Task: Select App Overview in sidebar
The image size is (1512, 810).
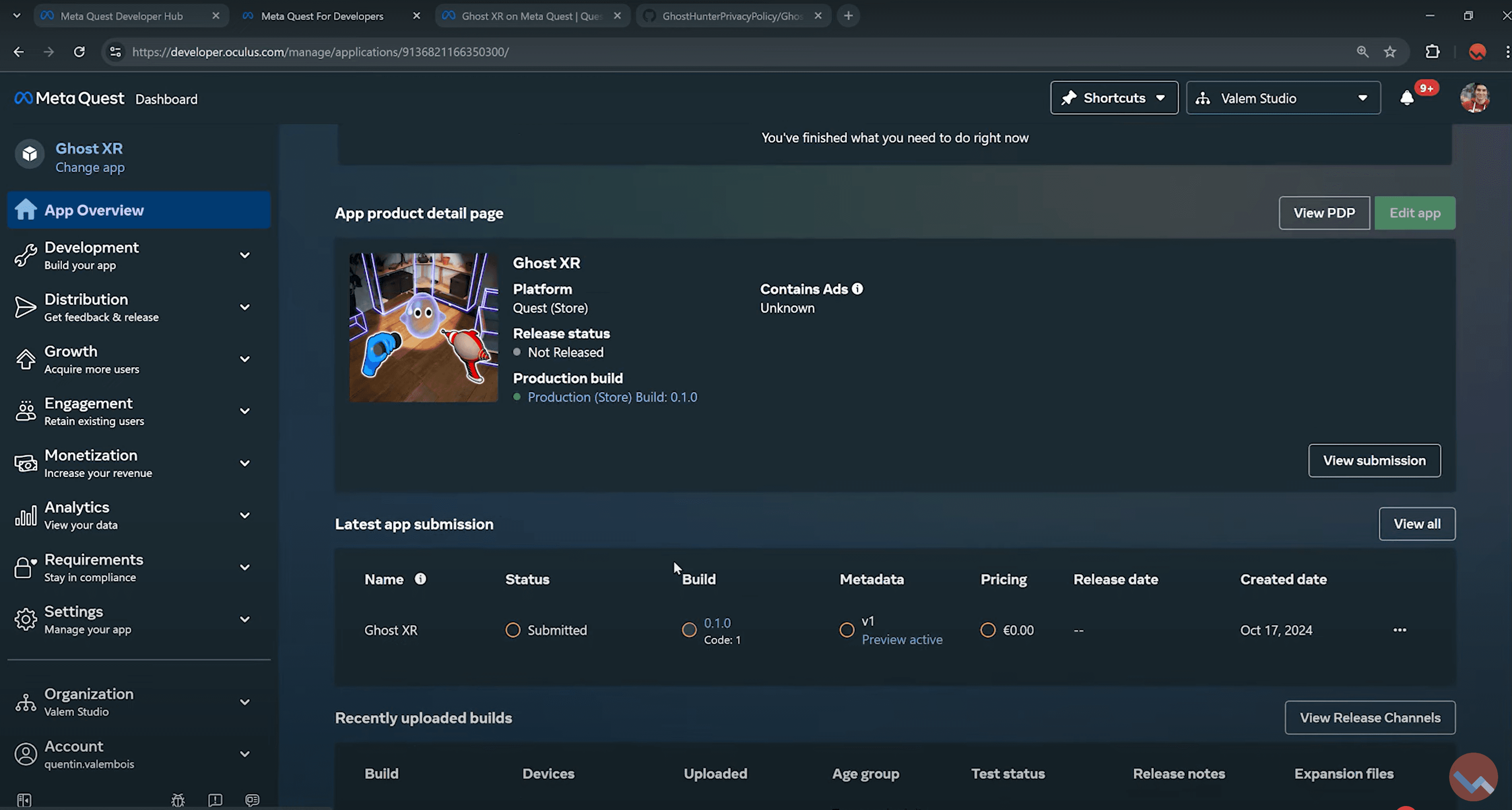Action: pyautogui.click(x=138, y=210)
